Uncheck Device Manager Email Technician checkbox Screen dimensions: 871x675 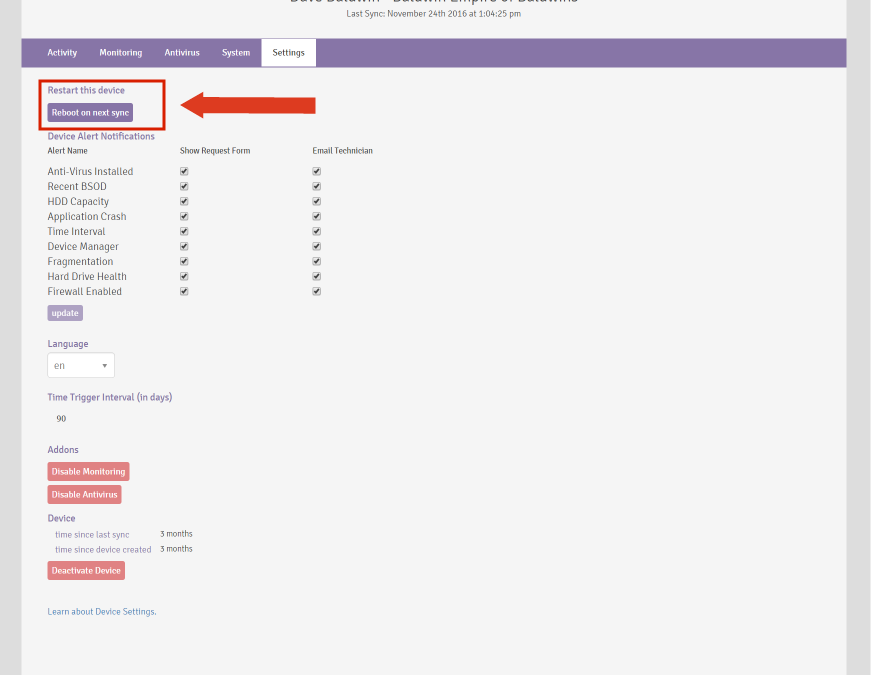316,247
